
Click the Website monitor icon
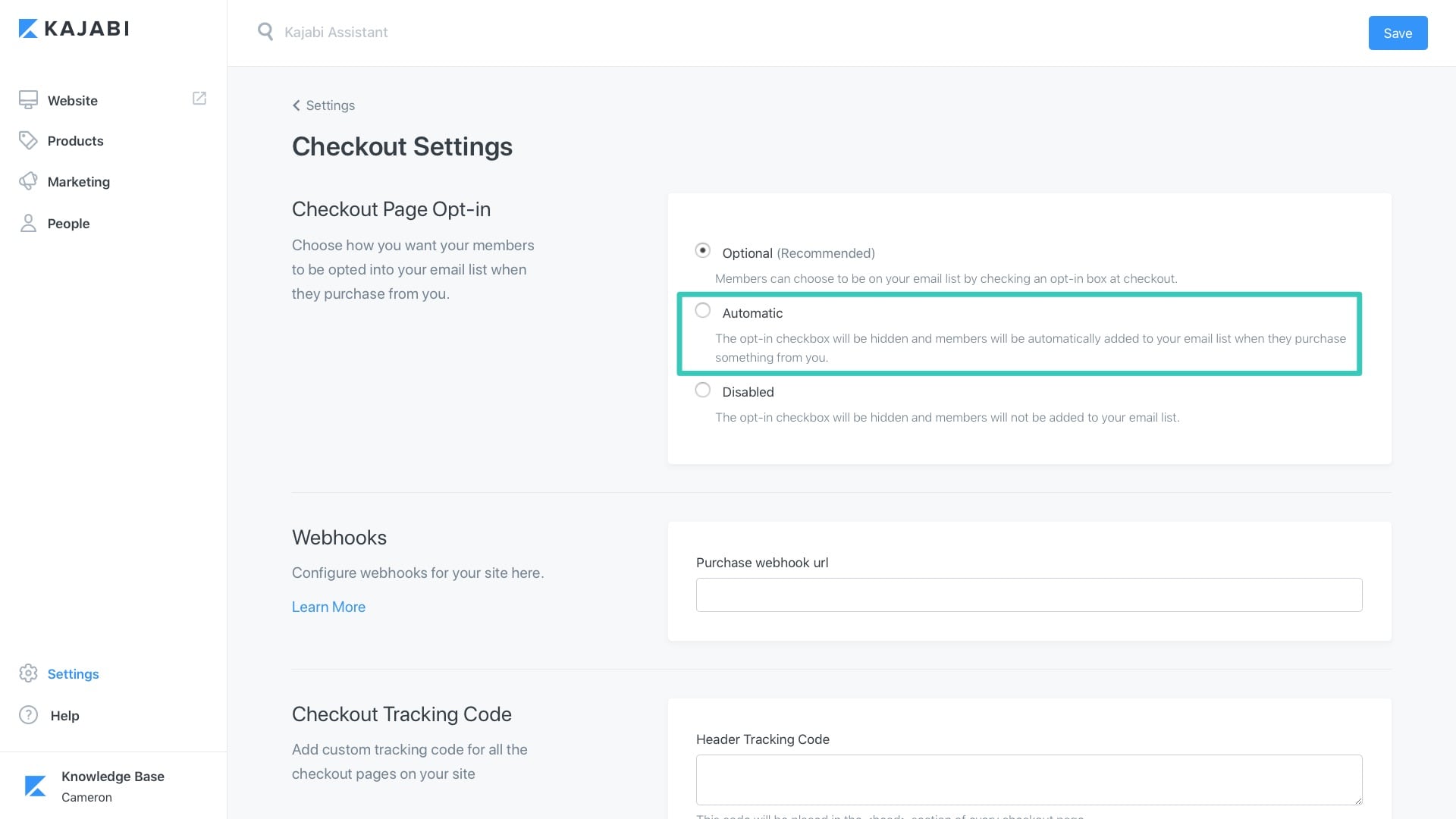tap(28, 100)
